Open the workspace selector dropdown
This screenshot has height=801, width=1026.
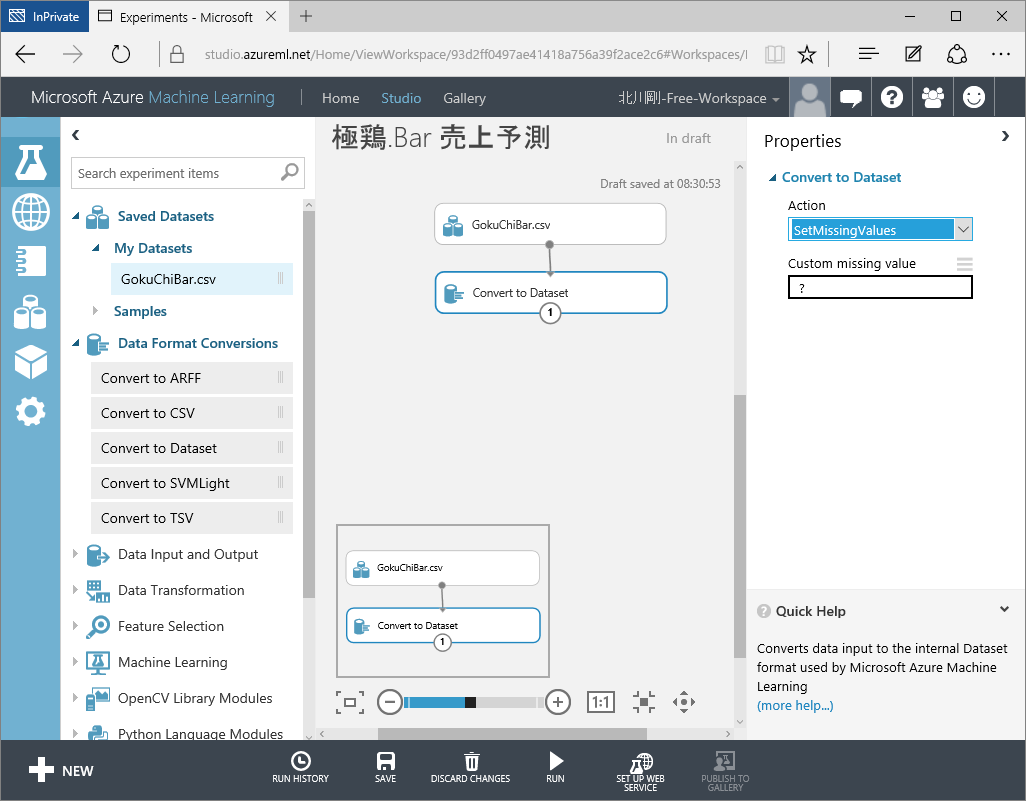698,98
